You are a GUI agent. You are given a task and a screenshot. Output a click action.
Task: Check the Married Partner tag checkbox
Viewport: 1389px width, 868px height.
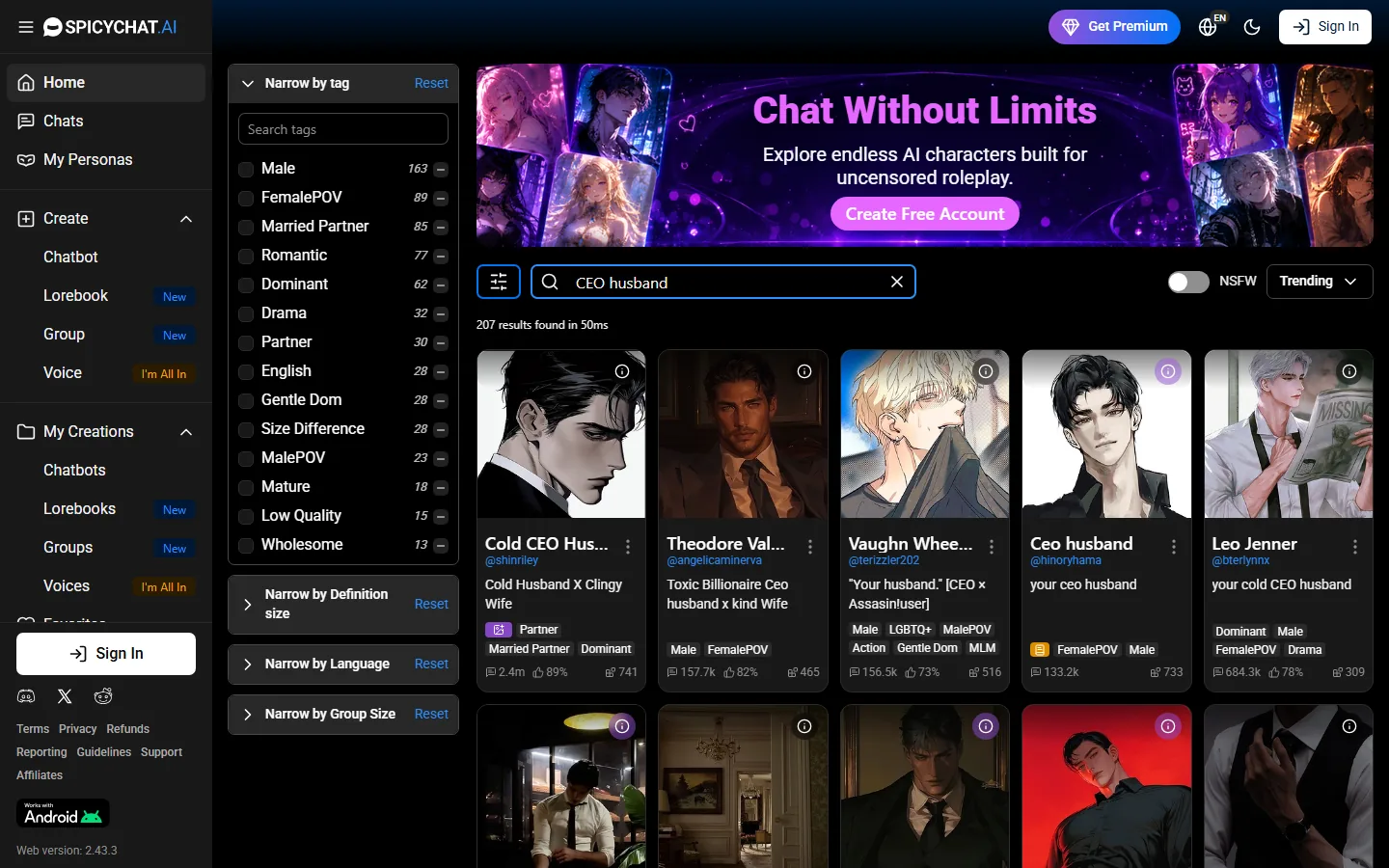246,227
